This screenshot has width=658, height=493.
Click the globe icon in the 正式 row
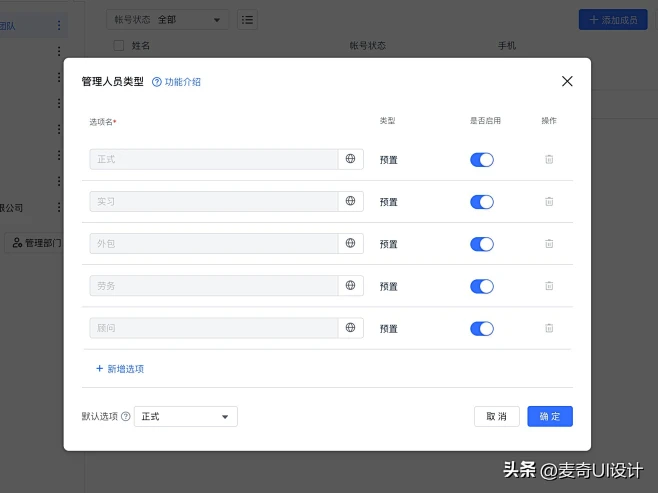click(x=350, y=159)
